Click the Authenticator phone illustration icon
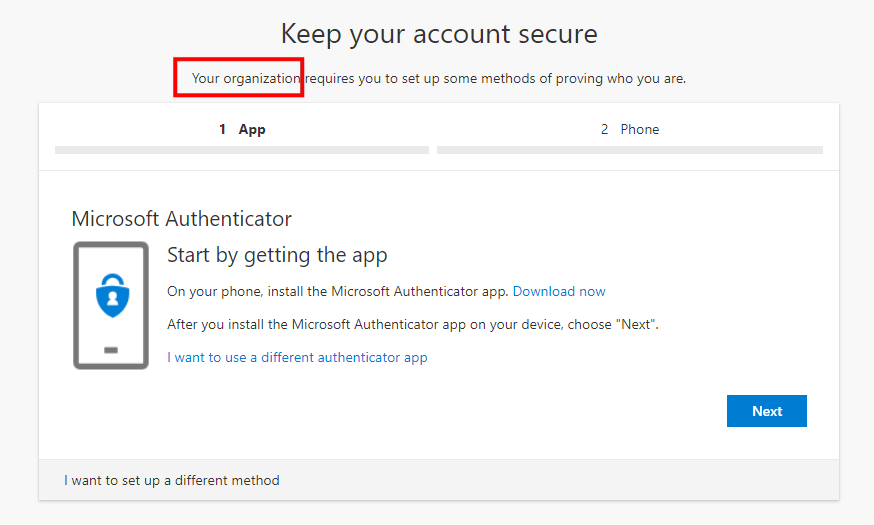Viewport: 874px width, 525px height. click(x=111, y=305)
